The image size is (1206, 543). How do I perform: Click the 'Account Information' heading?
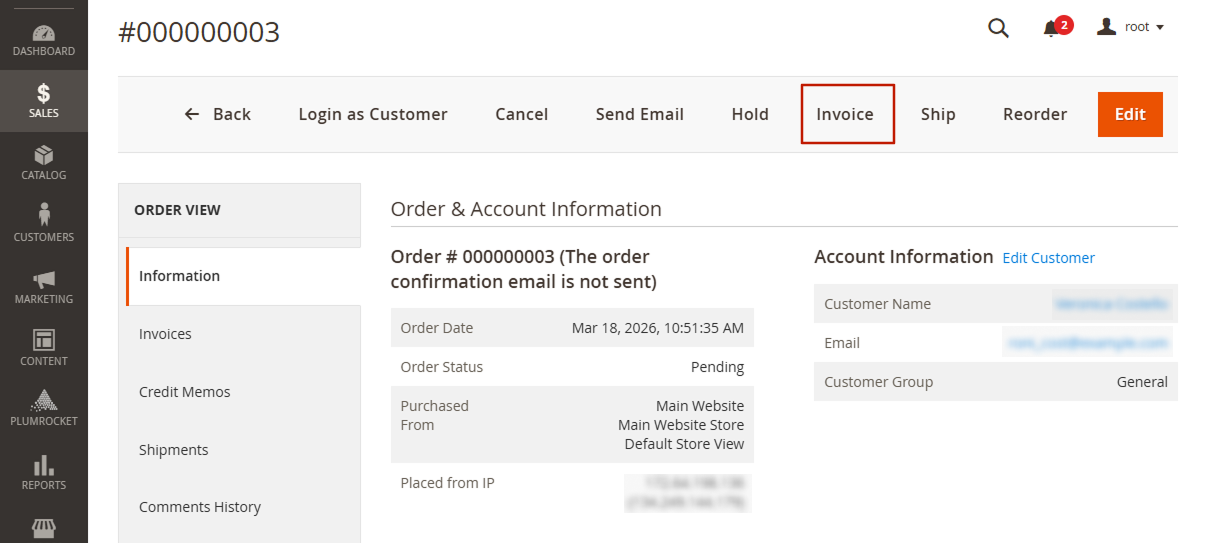coord(904,257)
